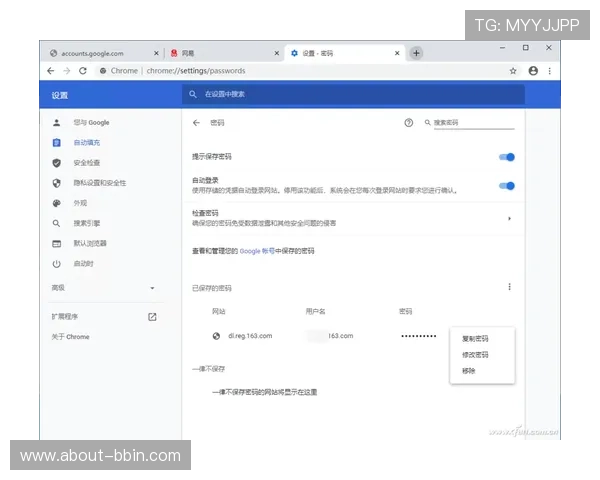This screenshot has width=600, height=480.
Task: Open Chrome three-dot main menu
Action: point(549,71)
